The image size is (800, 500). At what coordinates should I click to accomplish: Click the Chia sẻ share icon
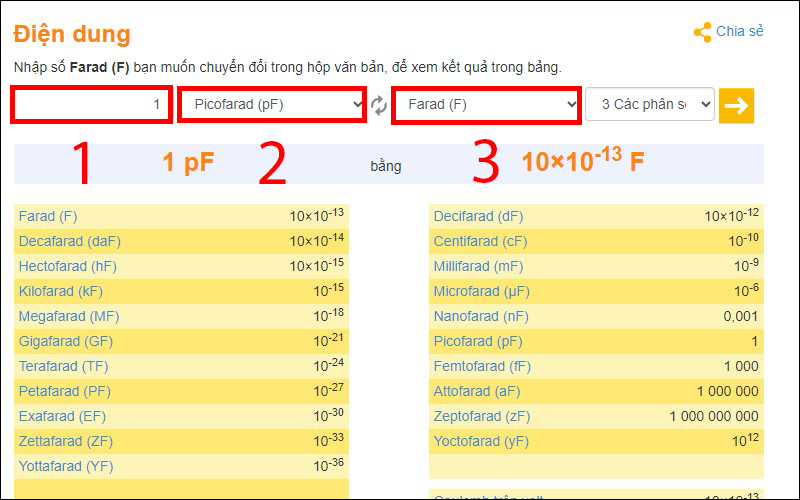[x=702, y=32]
